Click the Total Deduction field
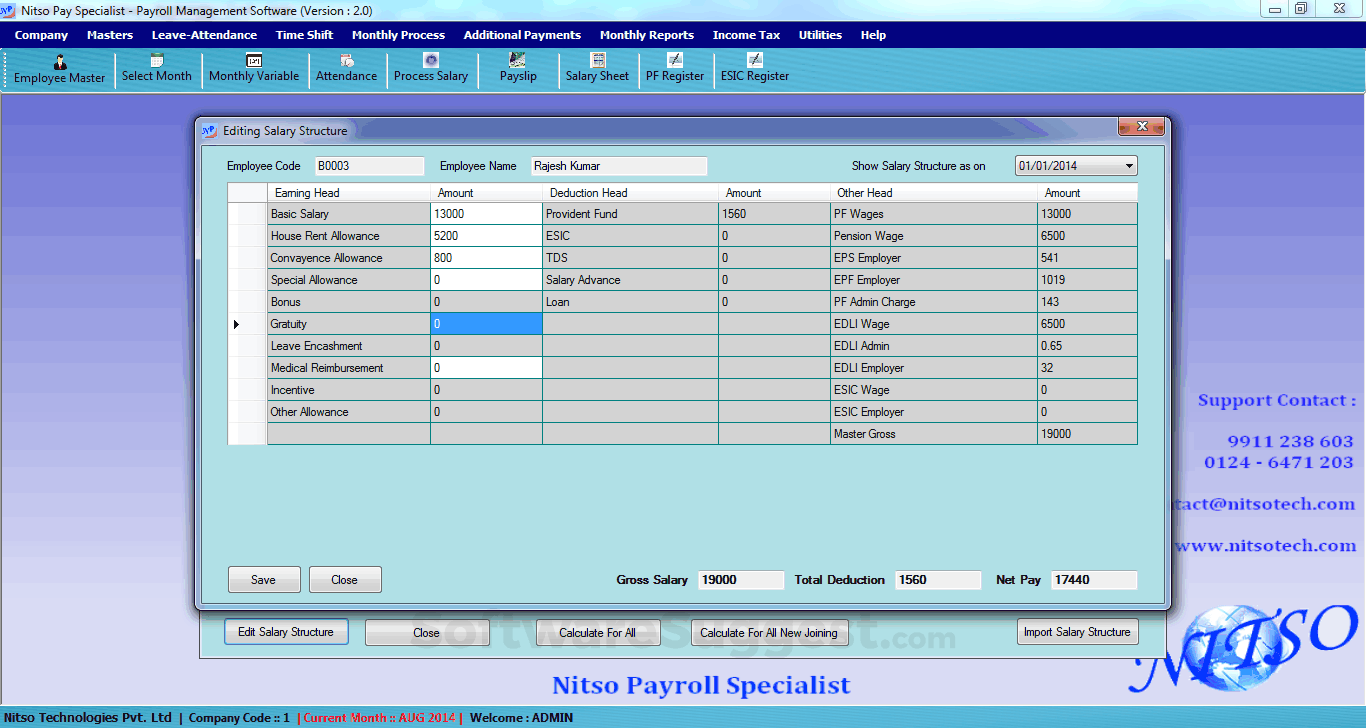Image resolution: width=1366 pixels, height=728 pixels. point(939,580)
